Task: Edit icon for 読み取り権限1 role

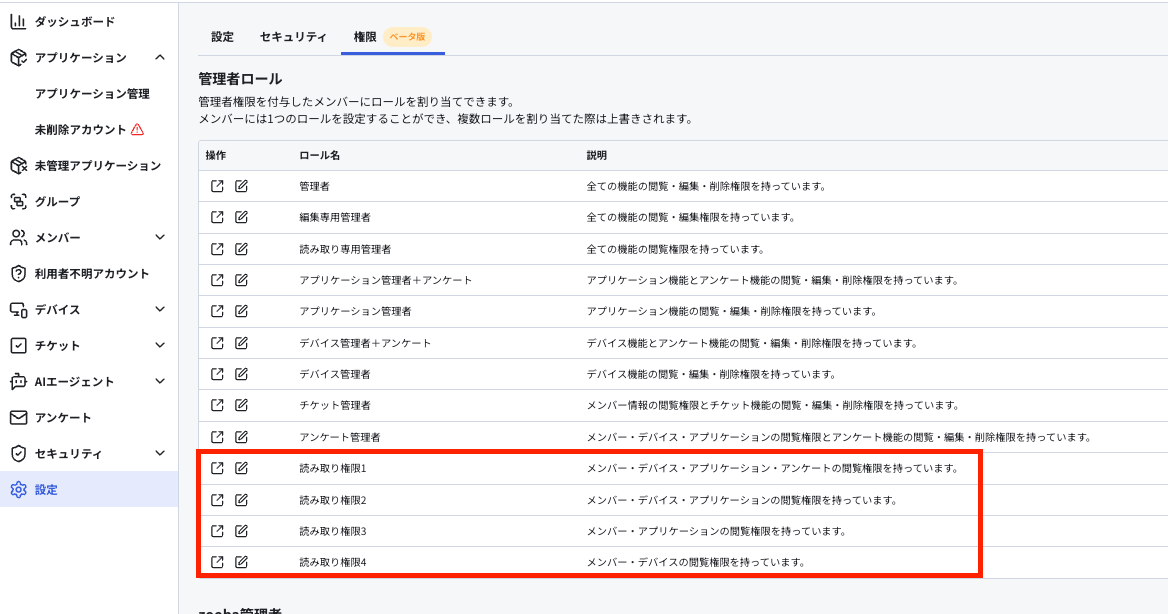Action: pos(241,468)
